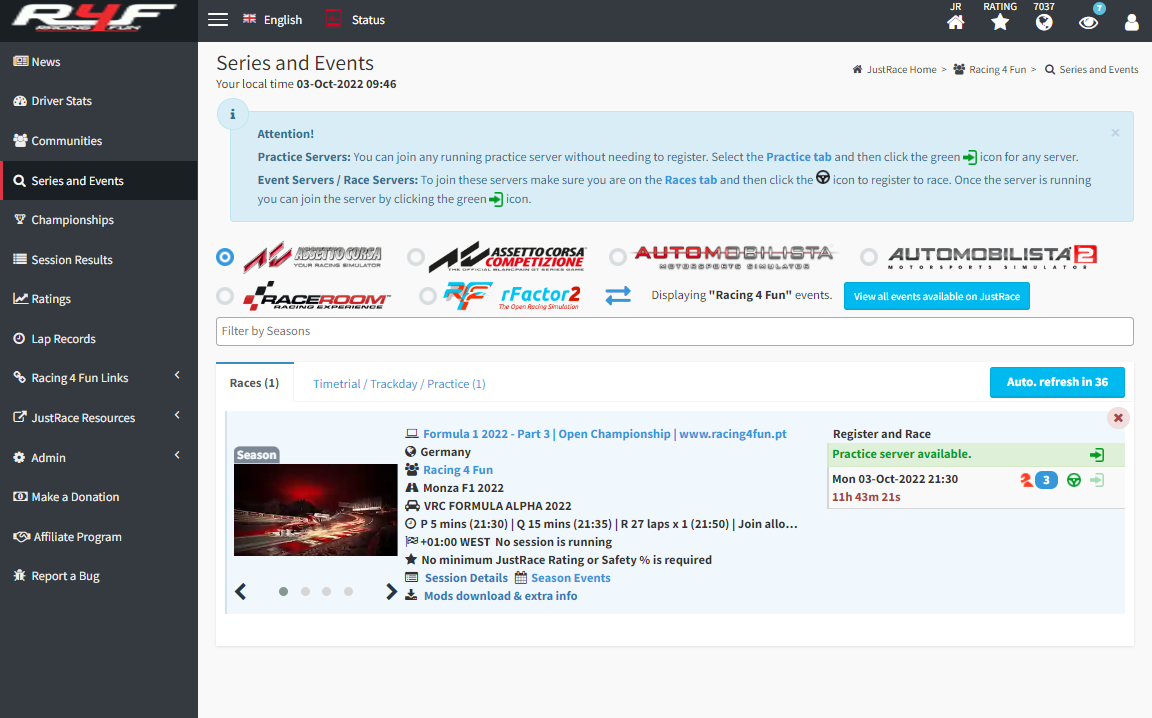Click the faded join server icon for Mon race

(1097, 481)
